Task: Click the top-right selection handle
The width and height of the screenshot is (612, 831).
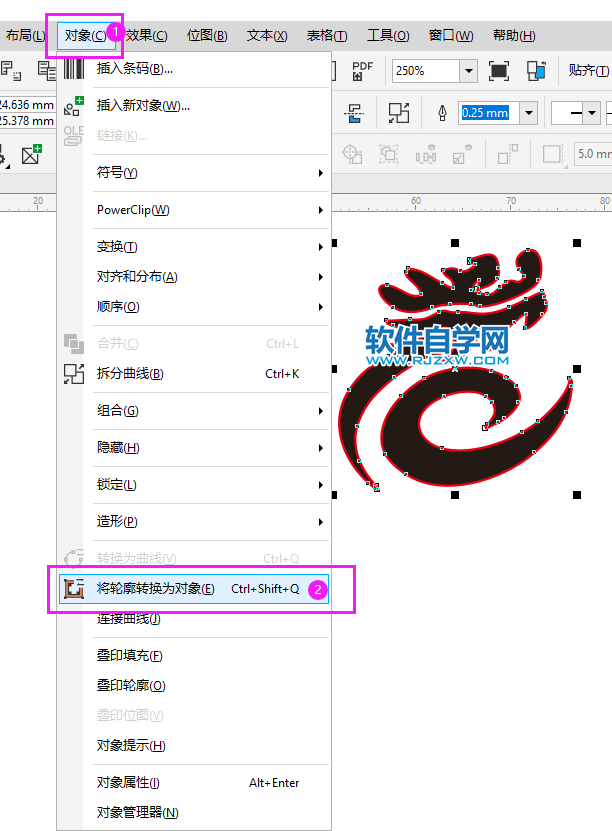Action: click(577, 243)
